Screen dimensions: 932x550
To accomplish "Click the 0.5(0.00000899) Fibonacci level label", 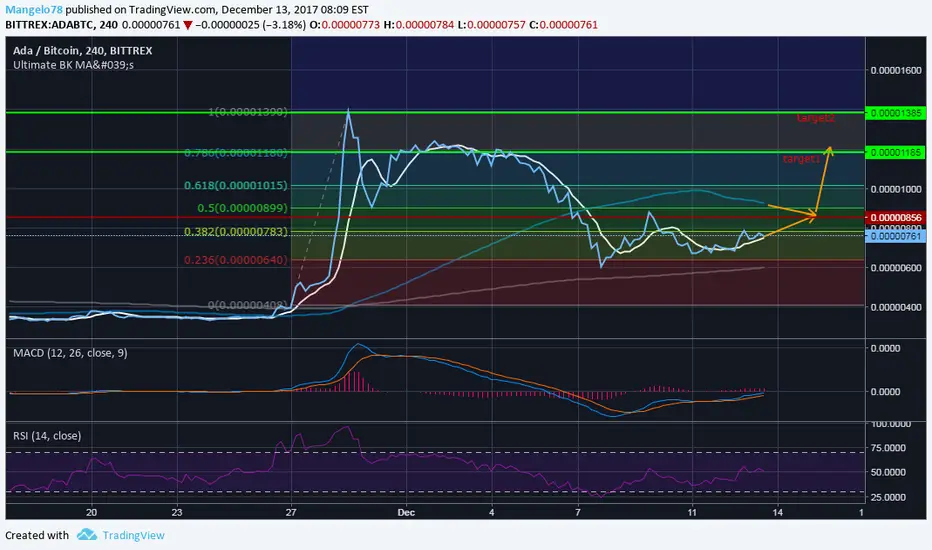I will [243, 208].
